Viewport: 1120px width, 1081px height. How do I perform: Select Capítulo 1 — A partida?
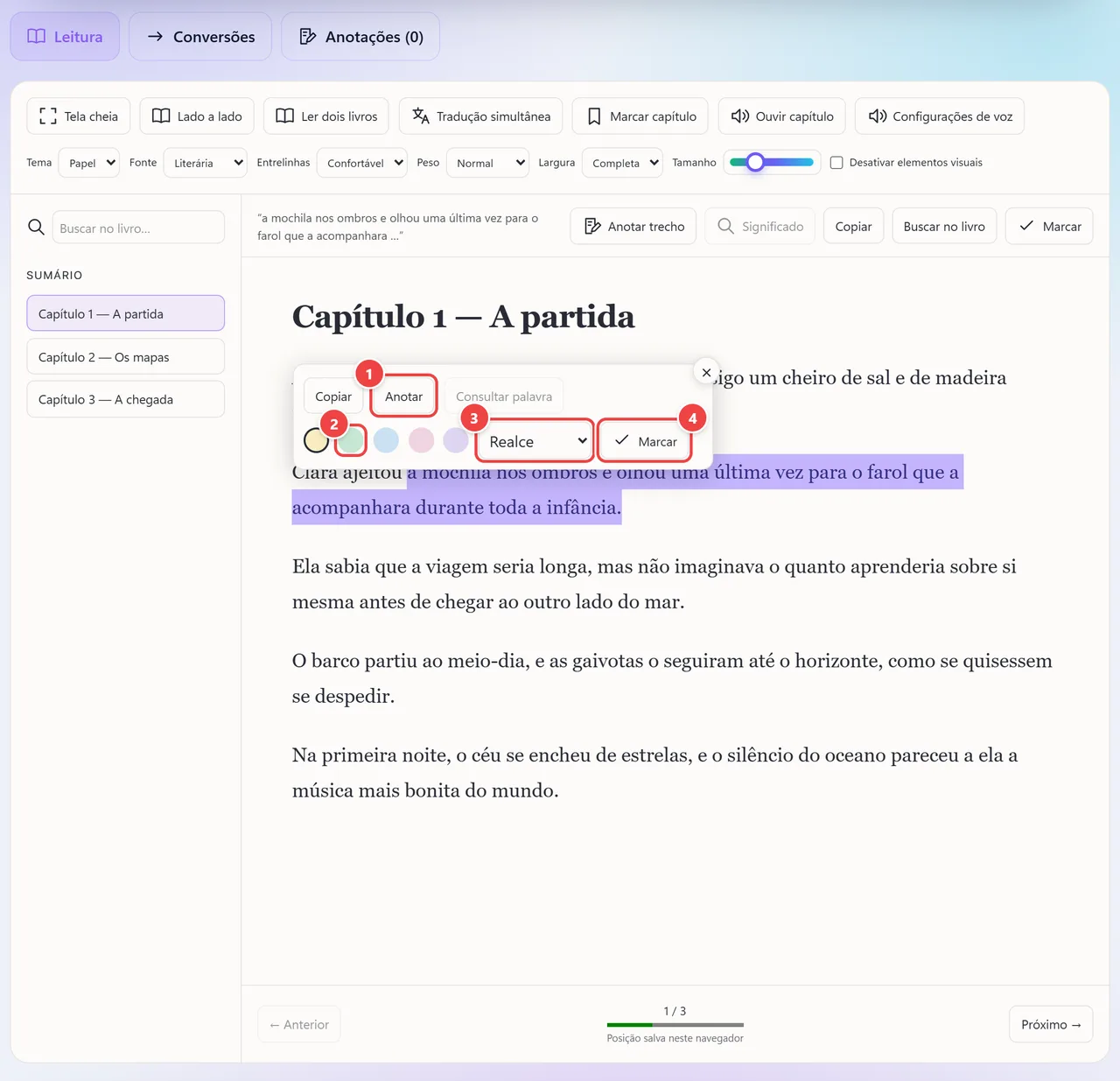126,313
